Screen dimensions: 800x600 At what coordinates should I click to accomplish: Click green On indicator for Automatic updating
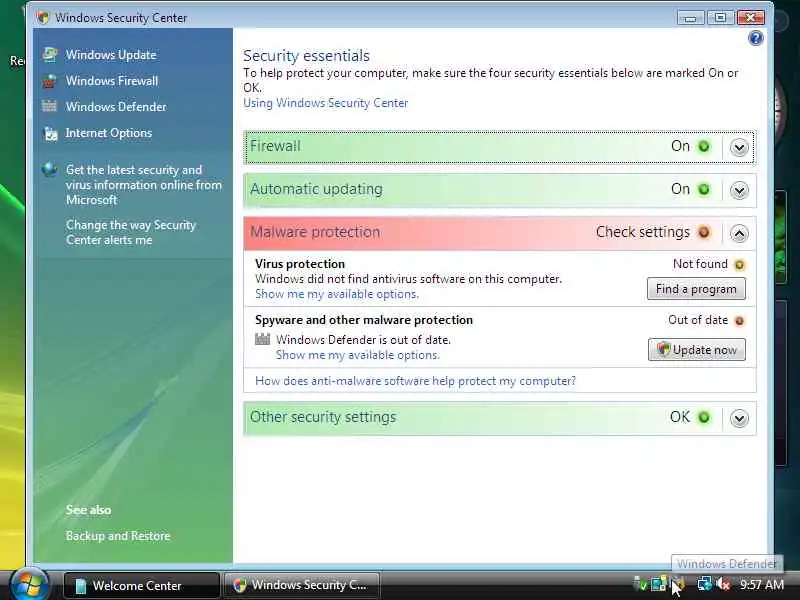(x=704, y=189)
